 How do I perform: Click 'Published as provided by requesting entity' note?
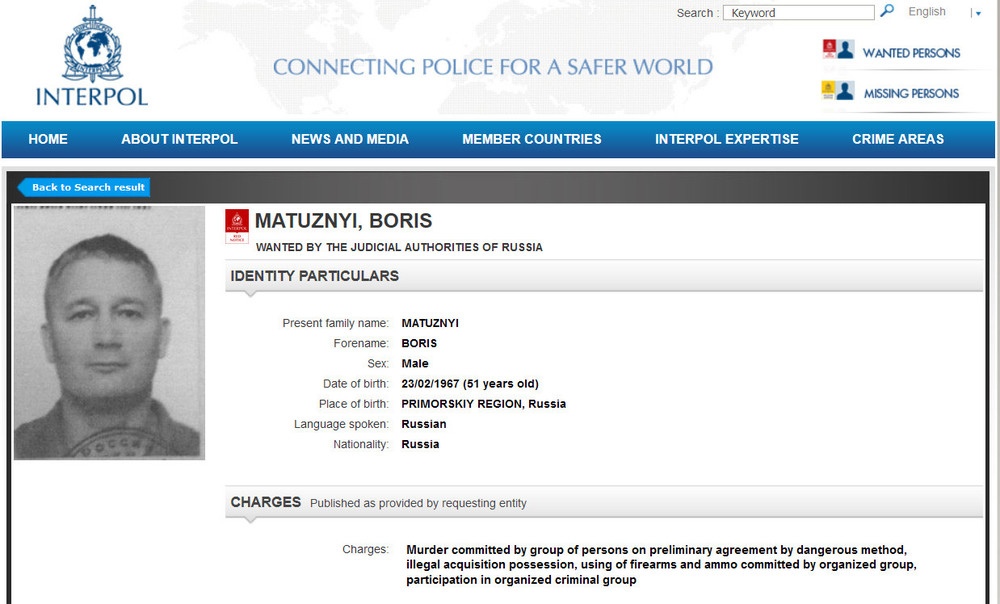pos(418,503)
